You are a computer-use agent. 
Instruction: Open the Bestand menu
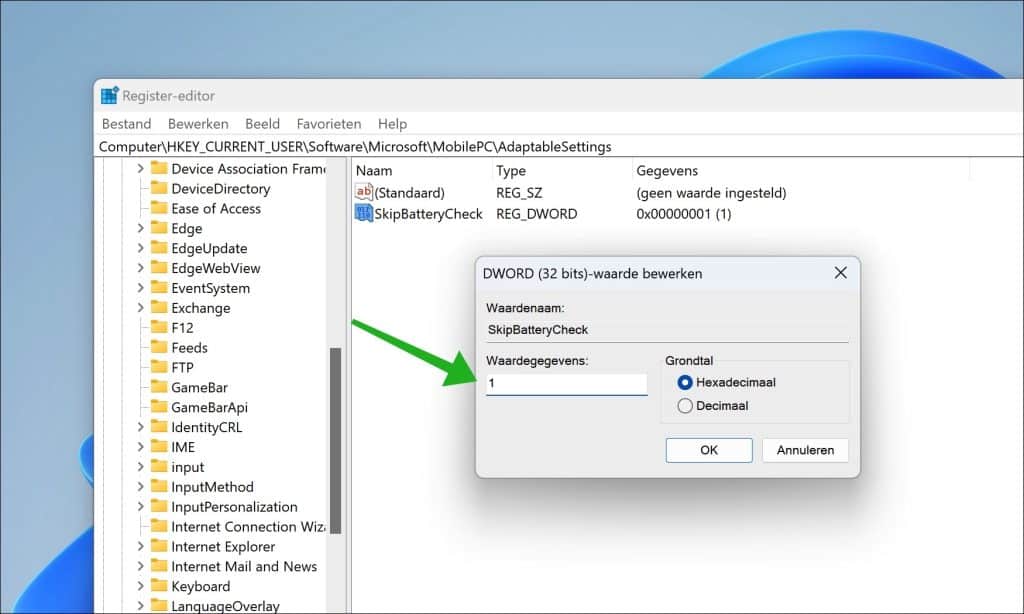tap(126, 123)
